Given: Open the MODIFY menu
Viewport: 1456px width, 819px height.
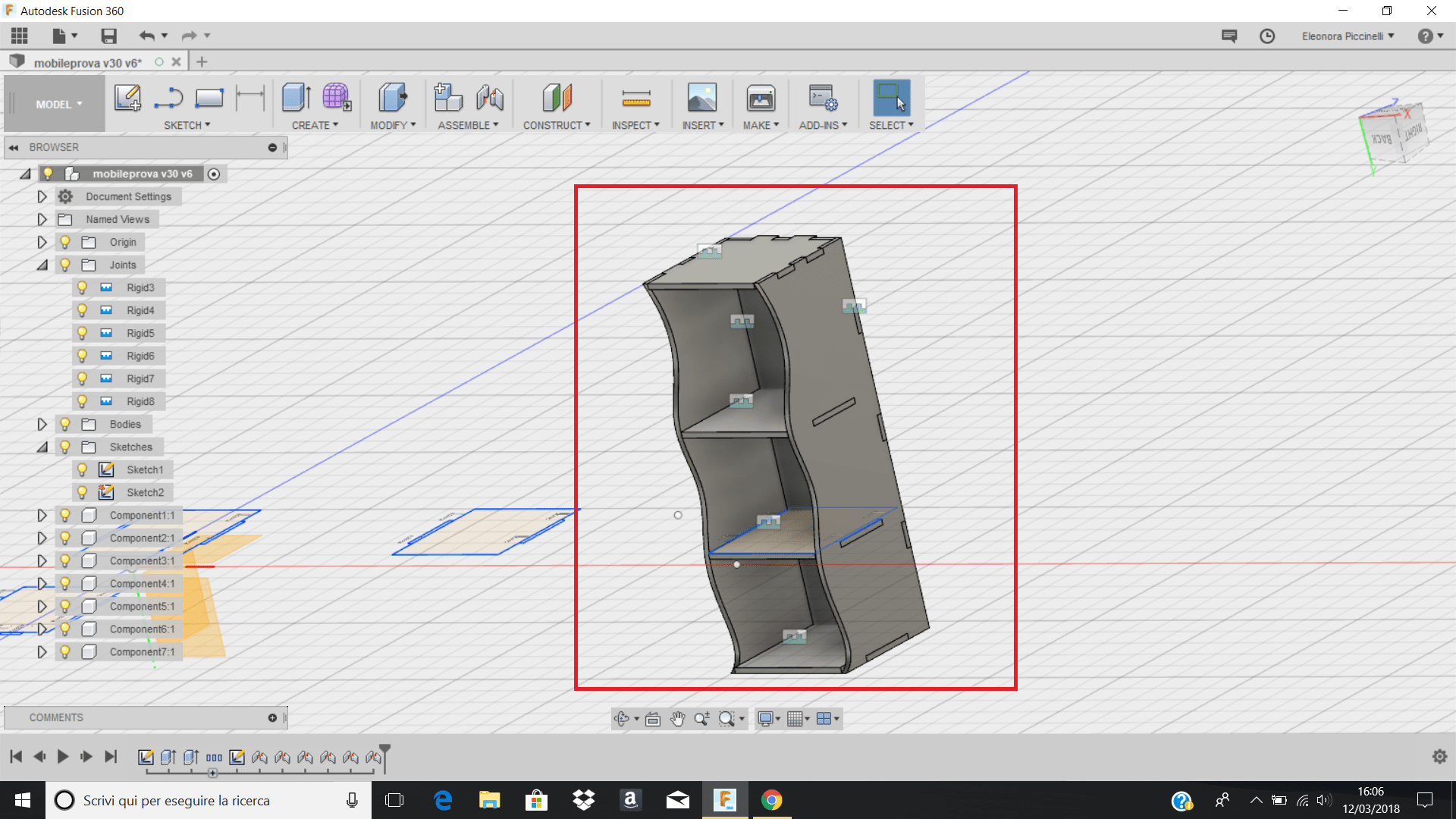Looking at the screenshot, I should [x=393, y=125].
